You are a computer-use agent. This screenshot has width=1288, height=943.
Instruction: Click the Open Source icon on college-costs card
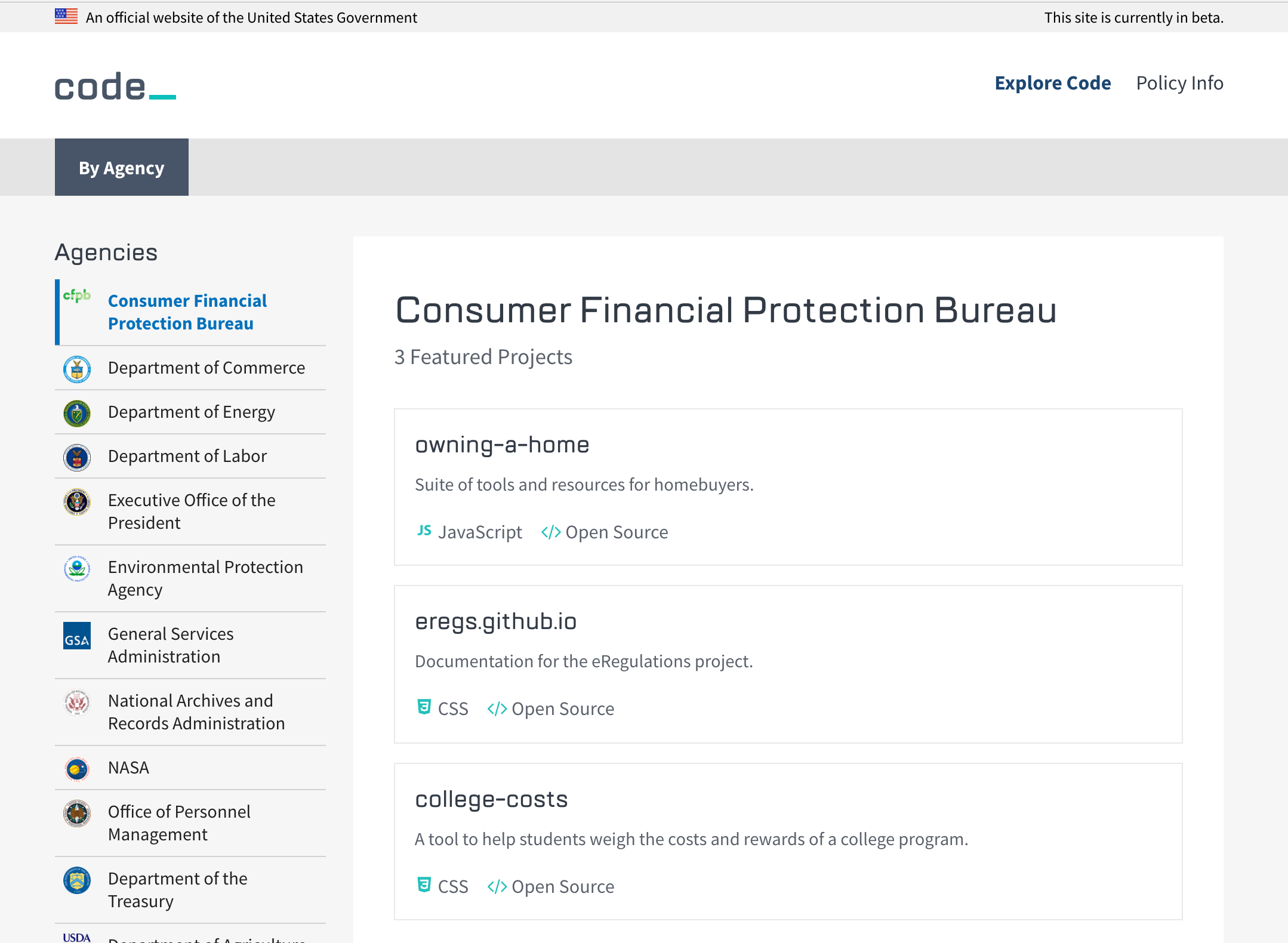point(496,886)
